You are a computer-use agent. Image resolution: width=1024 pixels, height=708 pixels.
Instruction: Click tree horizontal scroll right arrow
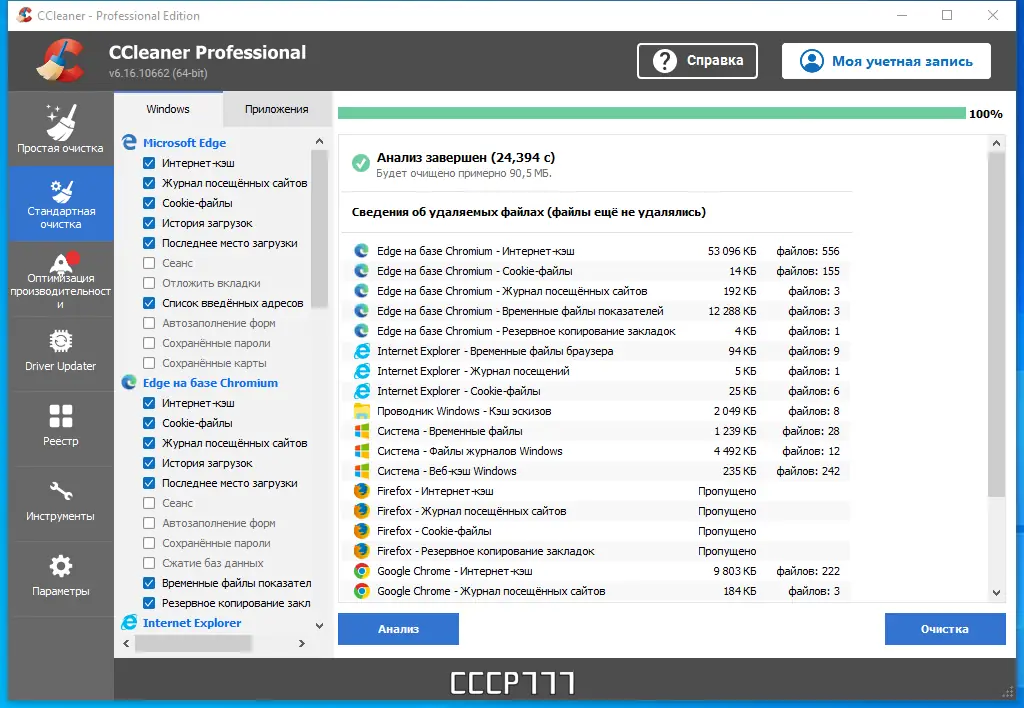coord(302,643)
